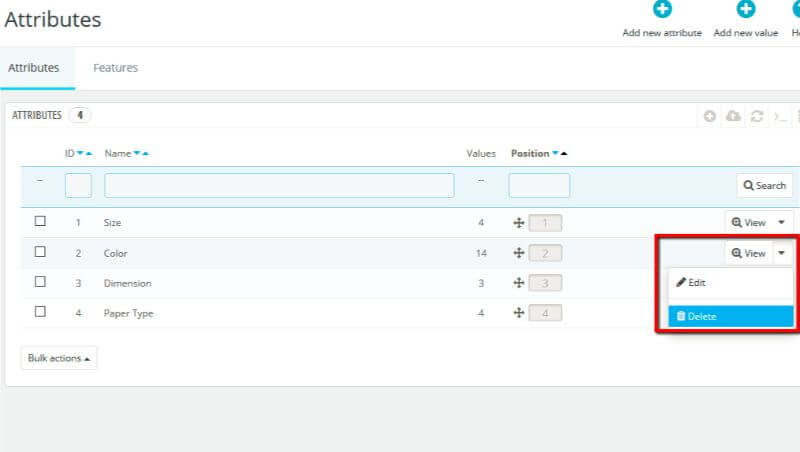Screen dimensions: 800x452
Task: Switch to the Attributes tab
Action: tap(34, 68)
